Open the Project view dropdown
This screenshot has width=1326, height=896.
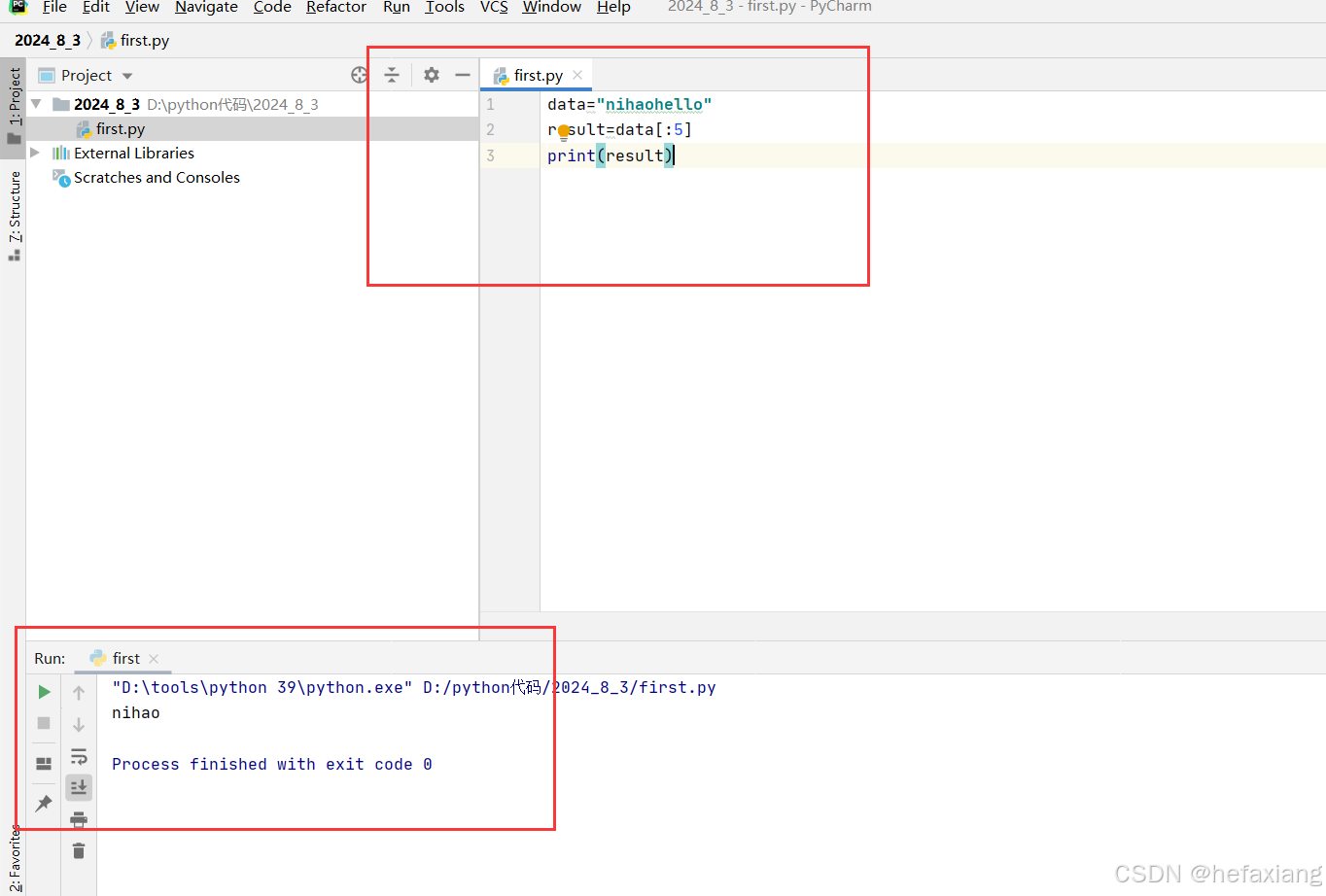tap(127, 76)
